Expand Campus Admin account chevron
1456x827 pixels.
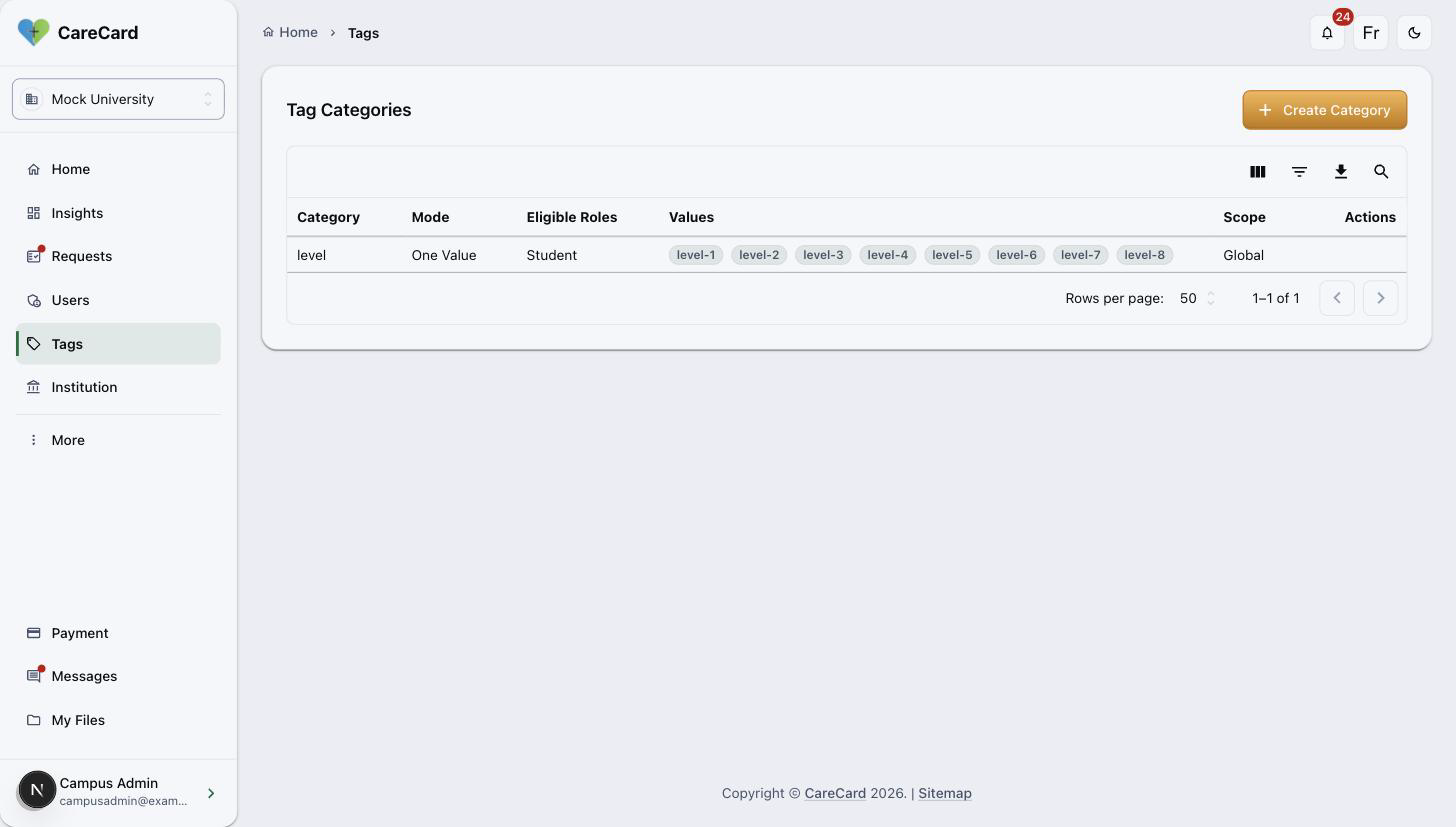pyautogui.click(x=211, y=793)
